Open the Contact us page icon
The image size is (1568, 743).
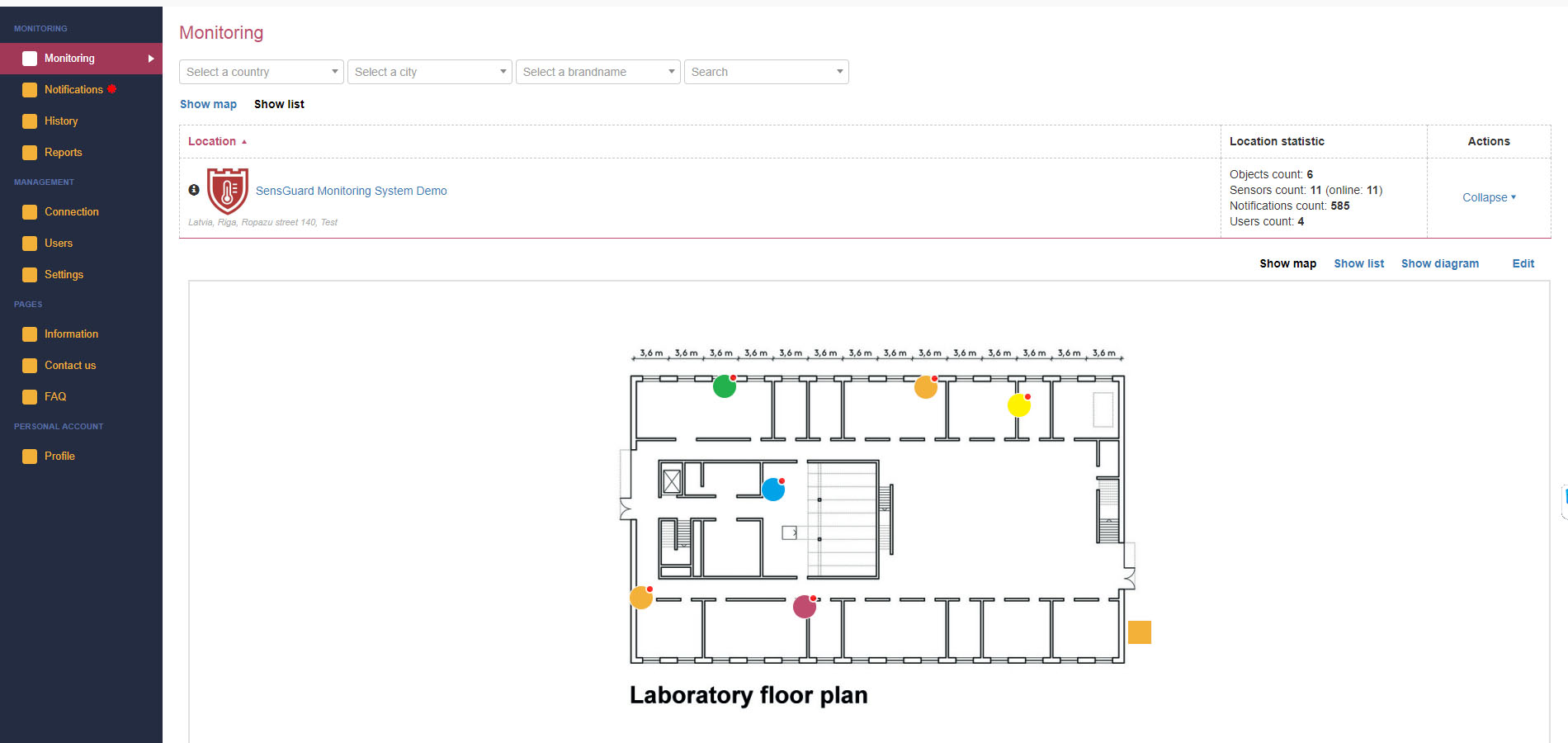point(30,365)
